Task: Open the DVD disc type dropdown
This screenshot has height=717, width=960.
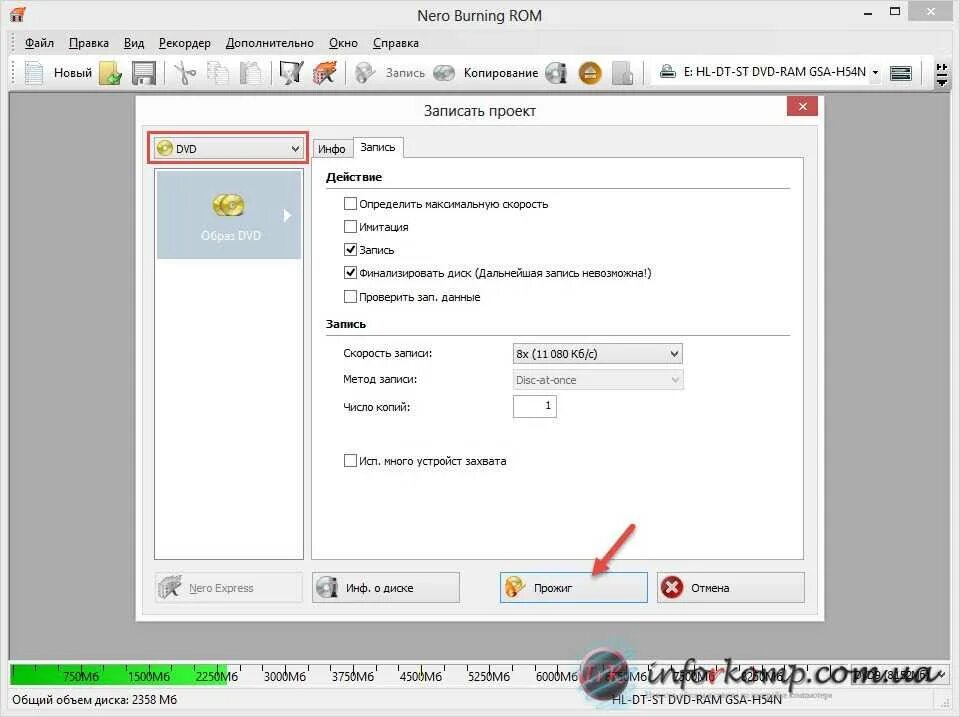Action: coord(228,149)
